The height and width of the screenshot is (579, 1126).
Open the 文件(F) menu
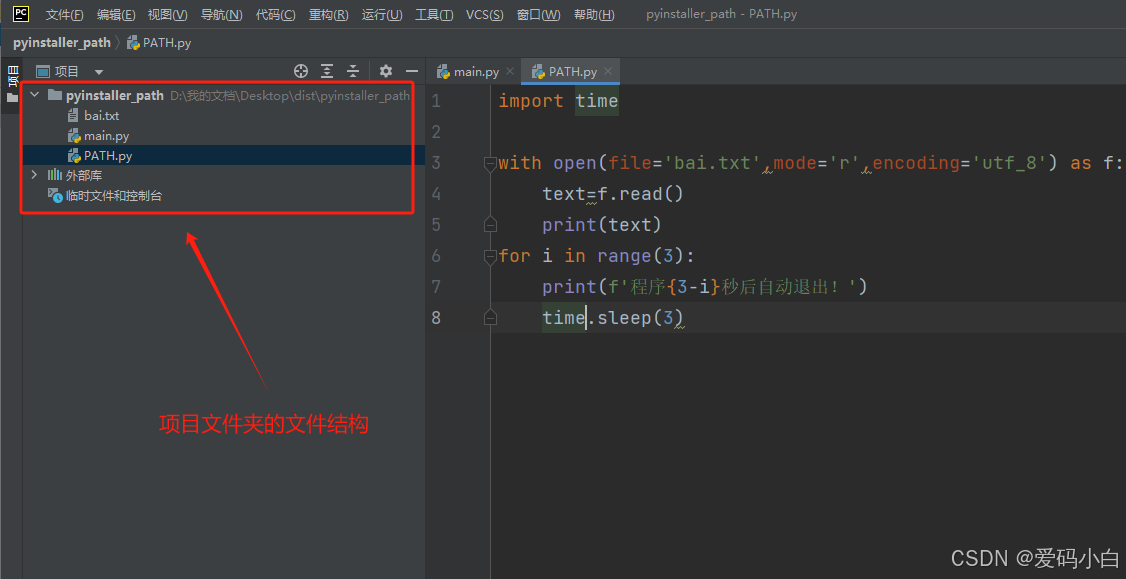coord(65,14)
